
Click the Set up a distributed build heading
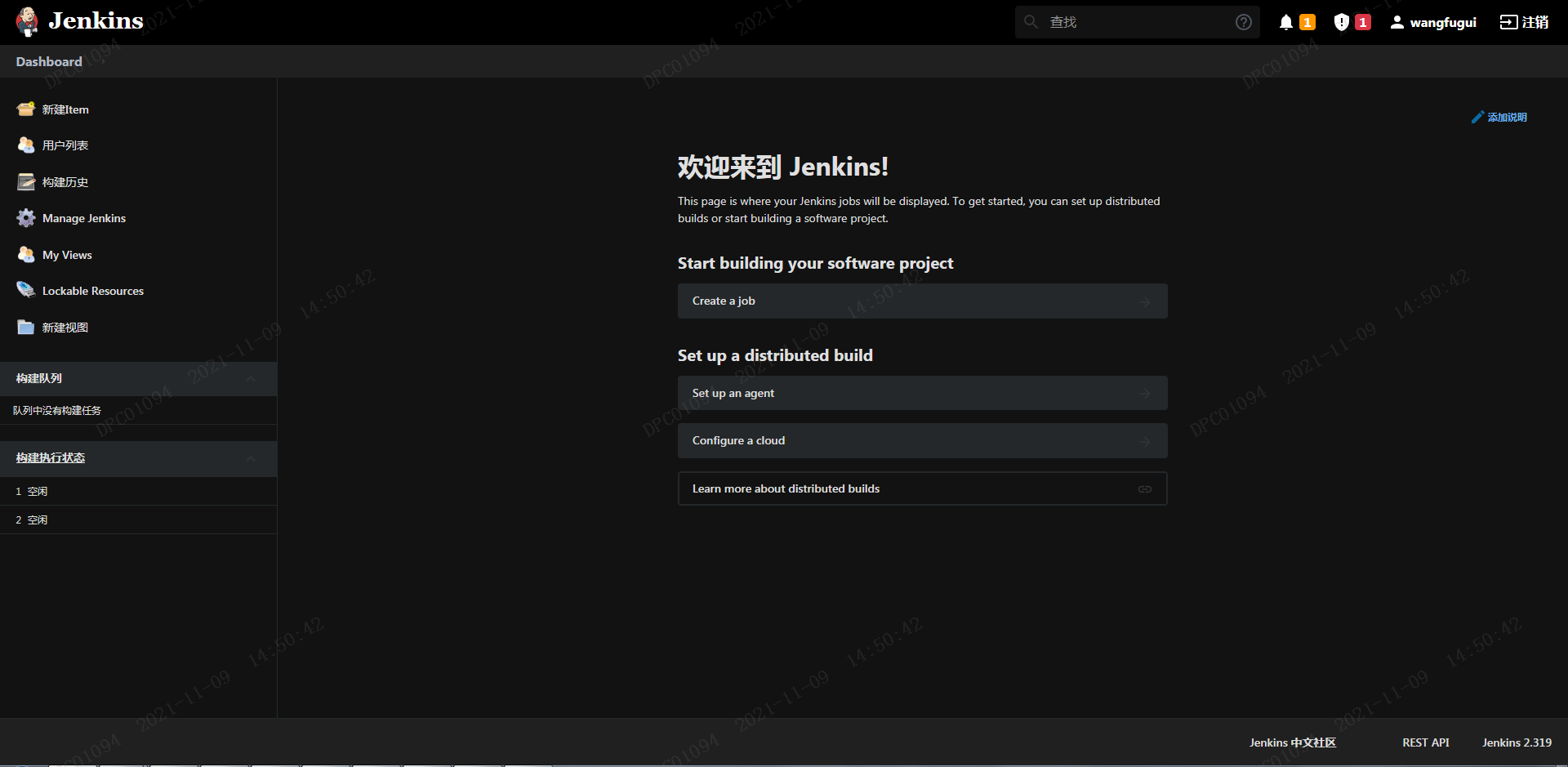[x=775, y=355]
